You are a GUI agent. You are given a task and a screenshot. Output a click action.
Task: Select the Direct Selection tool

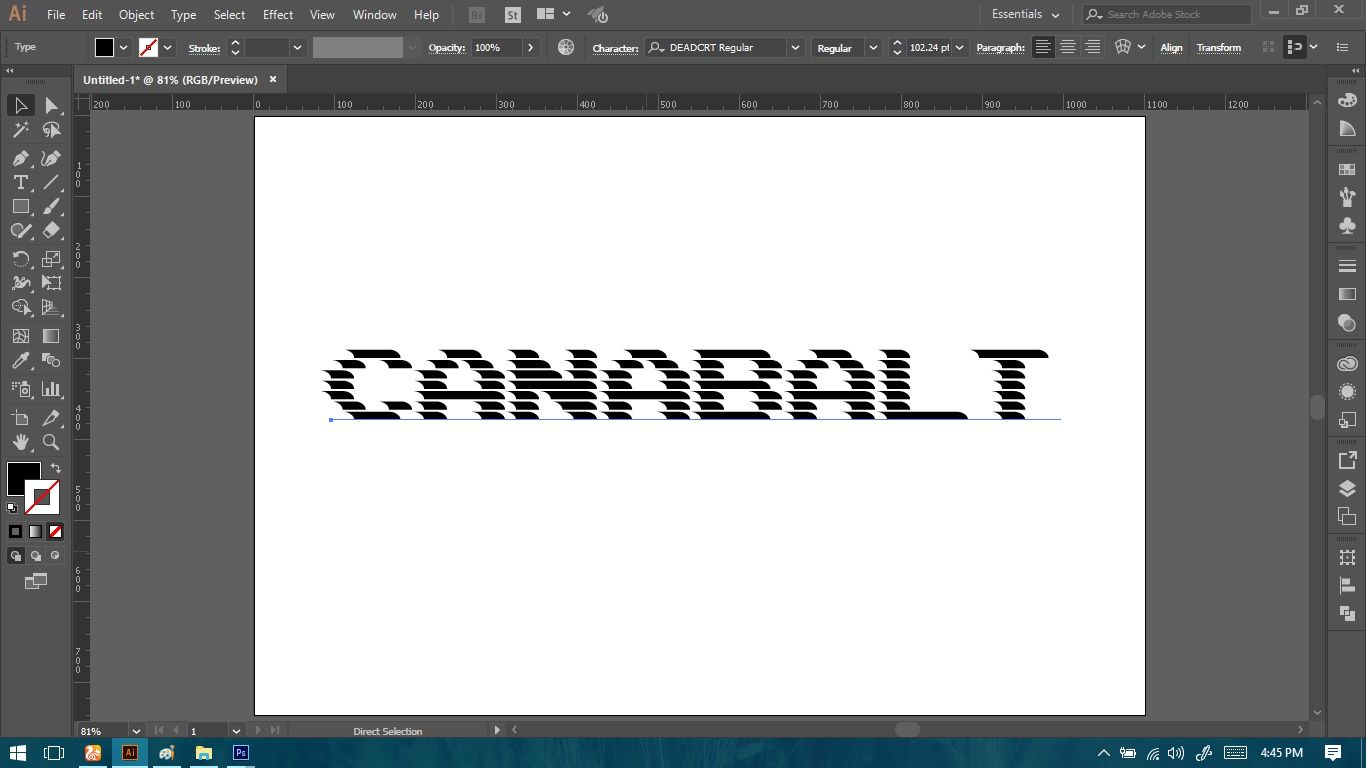point(51,105)
